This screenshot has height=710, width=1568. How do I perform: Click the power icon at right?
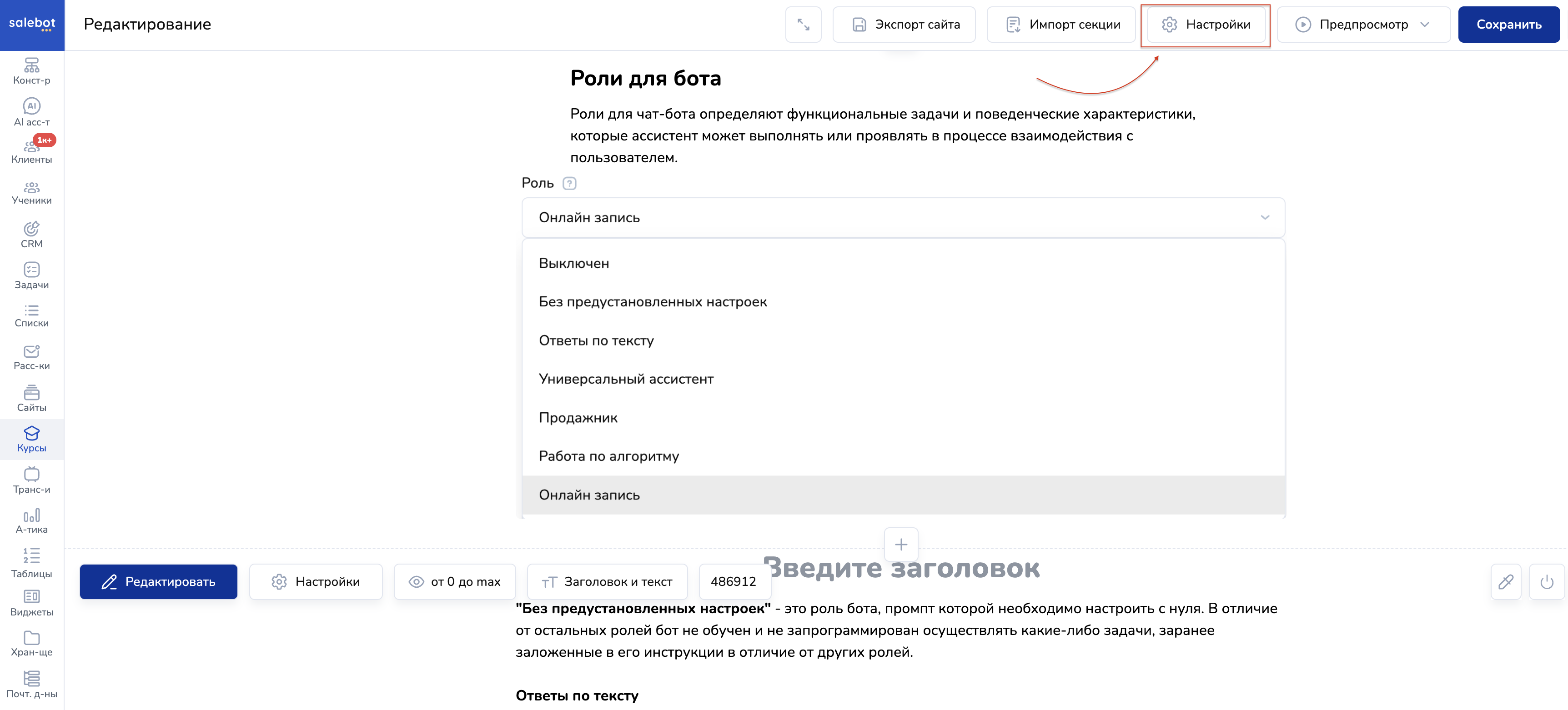[x=1546, y=582]
